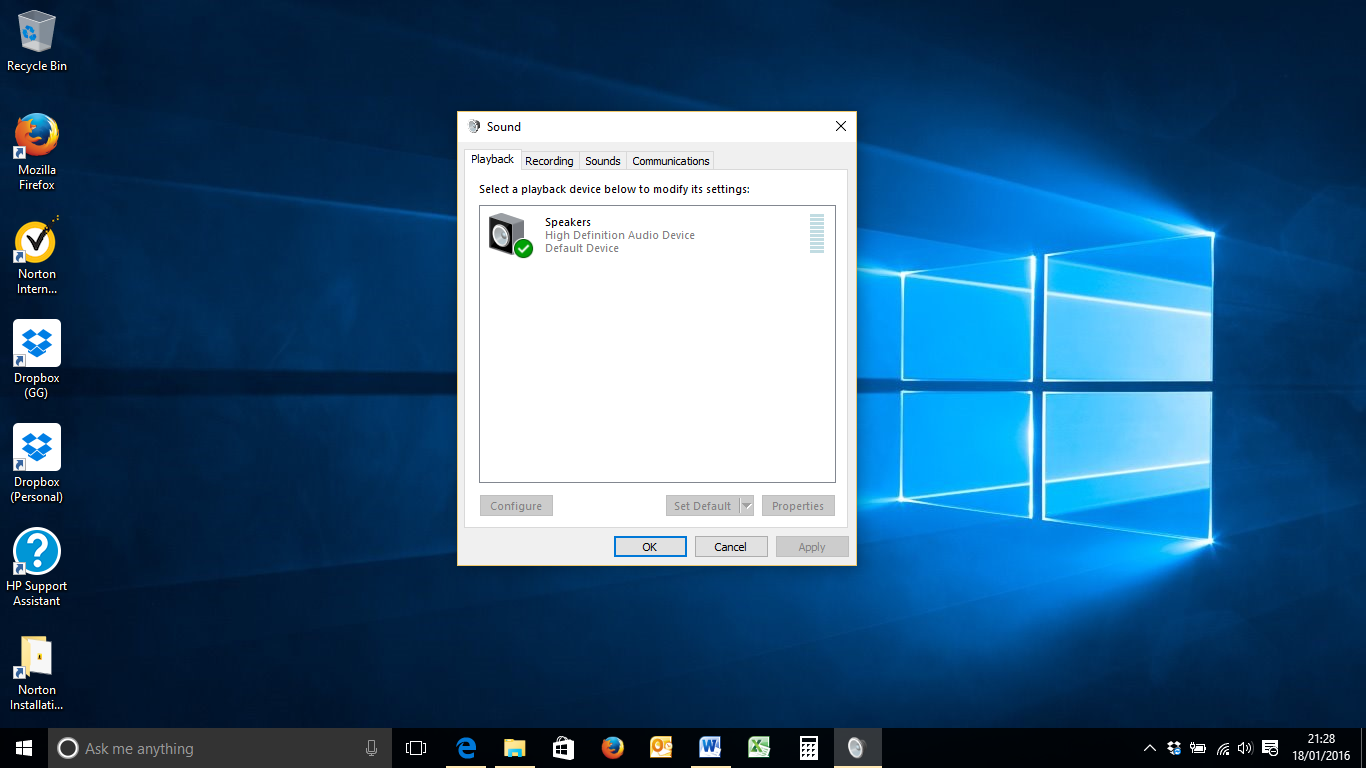
Task: Launch Excel from the taskbar
Action: [x=759, y=748]
